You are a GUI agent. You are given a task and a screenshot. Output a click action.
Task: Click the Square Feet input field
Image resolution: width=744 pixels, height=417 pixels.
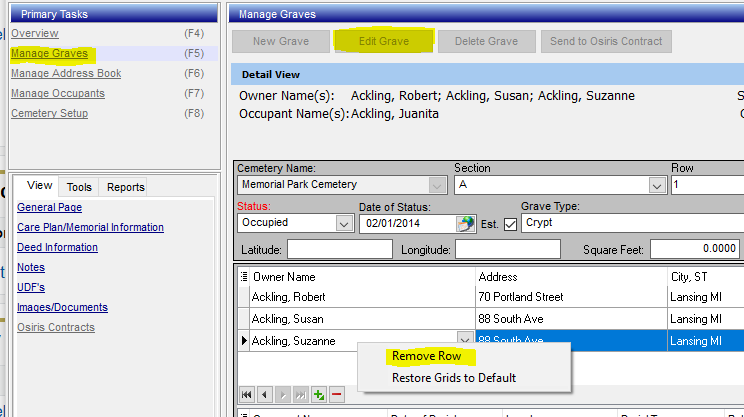point(695,249)
